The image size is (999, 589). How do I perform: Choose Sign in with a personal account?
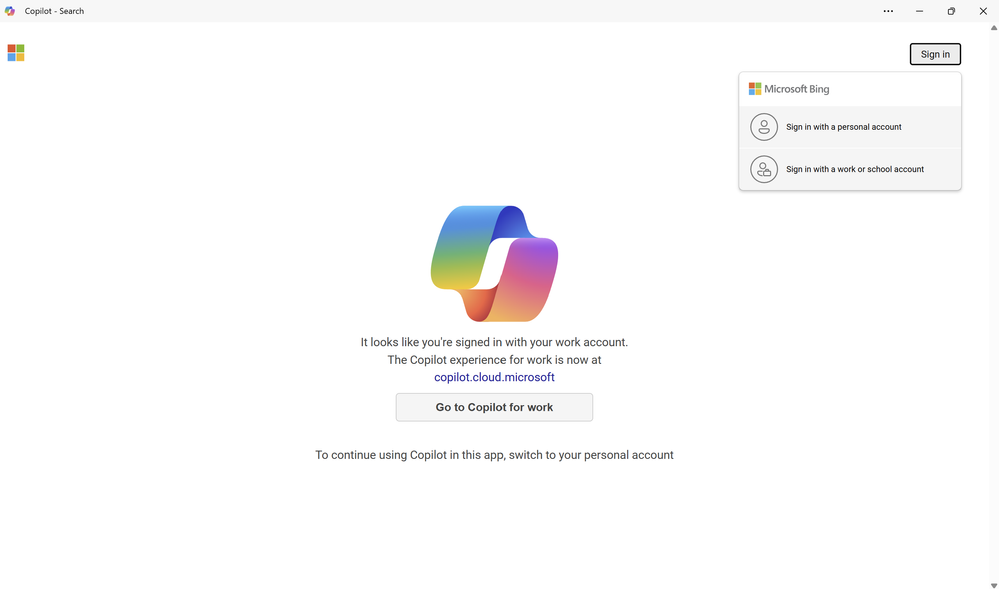tap(850, 127)
